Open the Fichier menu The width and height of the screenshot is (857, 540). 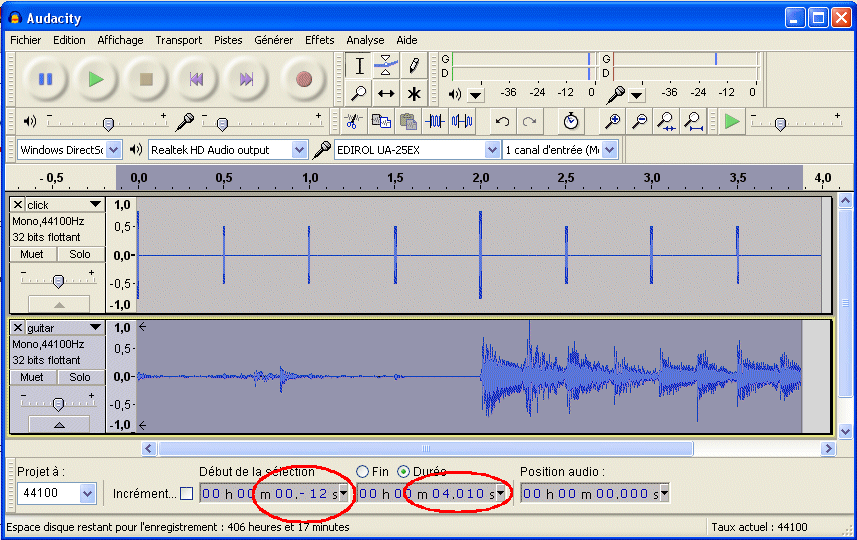pyautogui.click(x=25, y=40)
